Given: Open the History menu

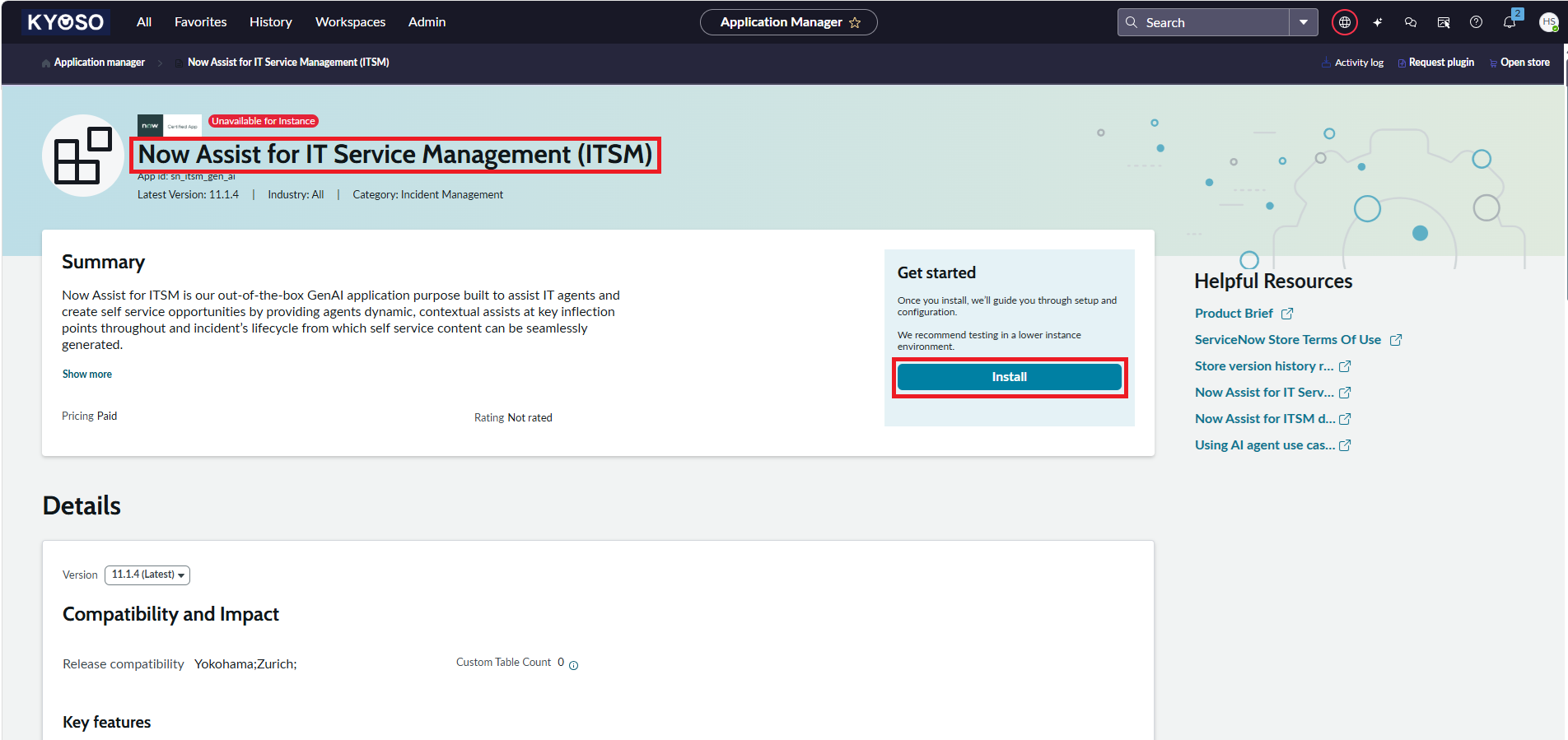Looking at the screenshot, I should pyautogui.click(x=271, y=22).
